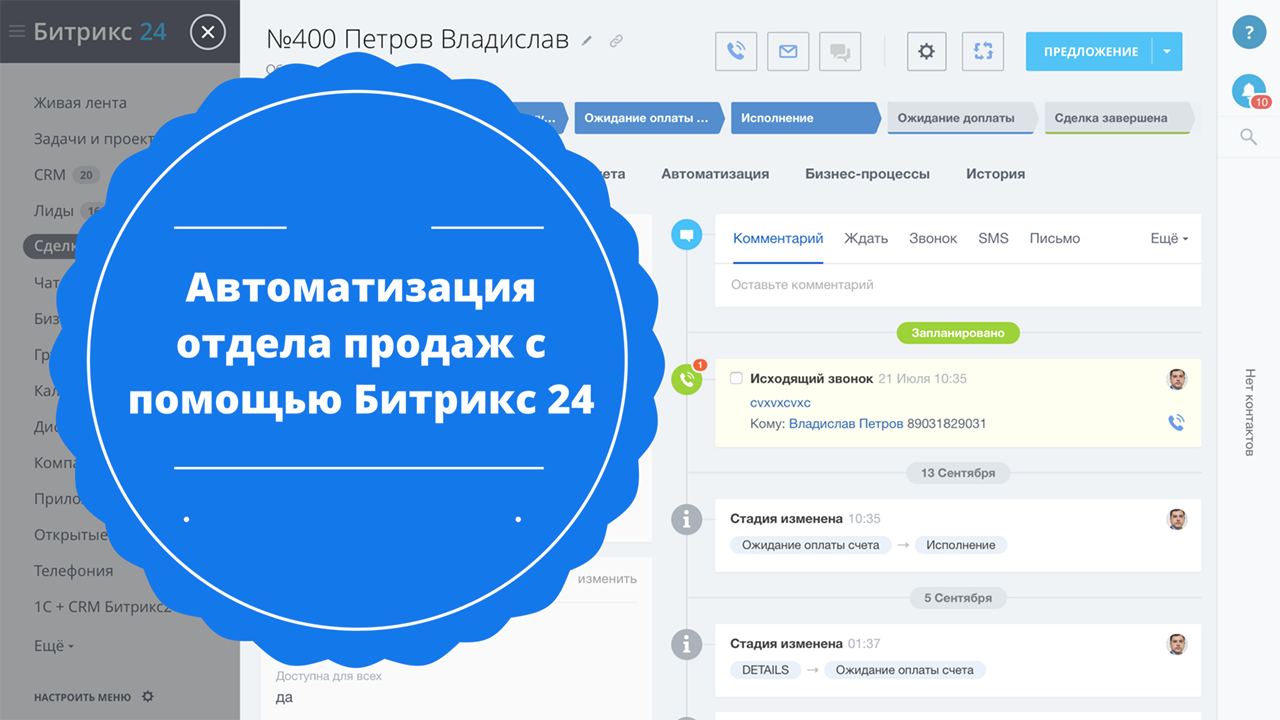Open CRM in sidebar menu

(50, 175)
